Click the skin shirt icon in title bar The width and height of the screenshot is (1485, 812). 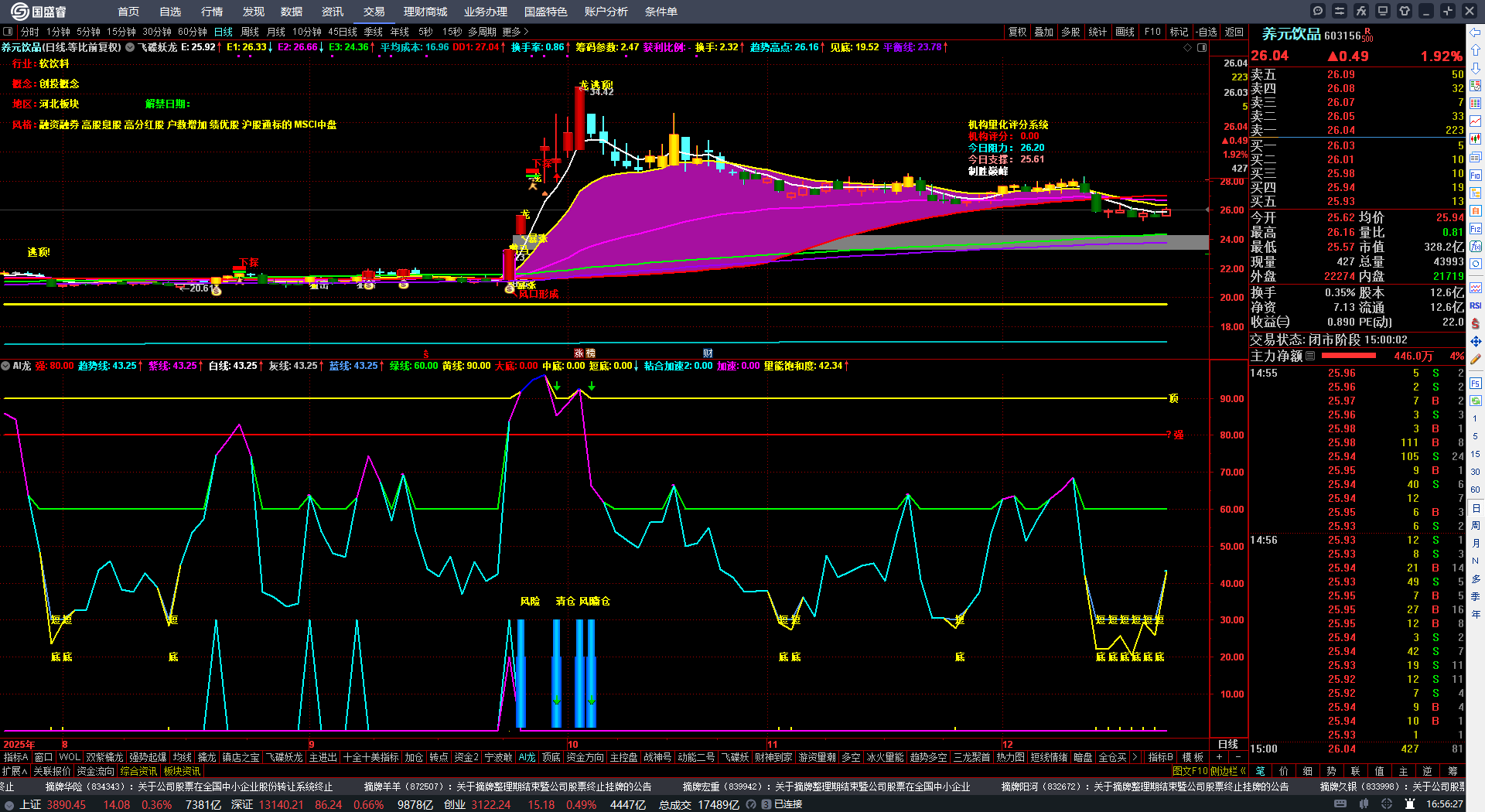[1405, 11]
